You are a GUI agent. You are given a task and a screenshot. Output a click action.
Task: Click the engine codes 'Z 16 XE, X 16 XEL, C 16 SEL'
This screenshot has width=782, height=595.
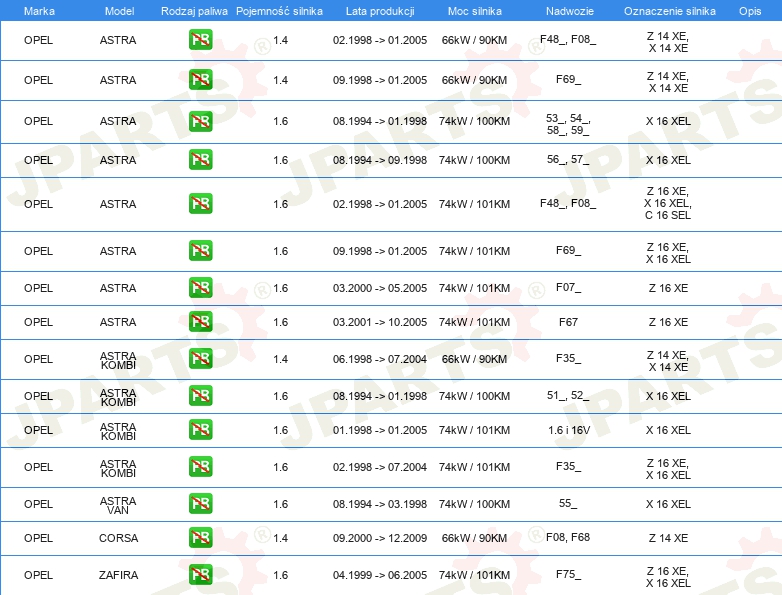(668, 203)
